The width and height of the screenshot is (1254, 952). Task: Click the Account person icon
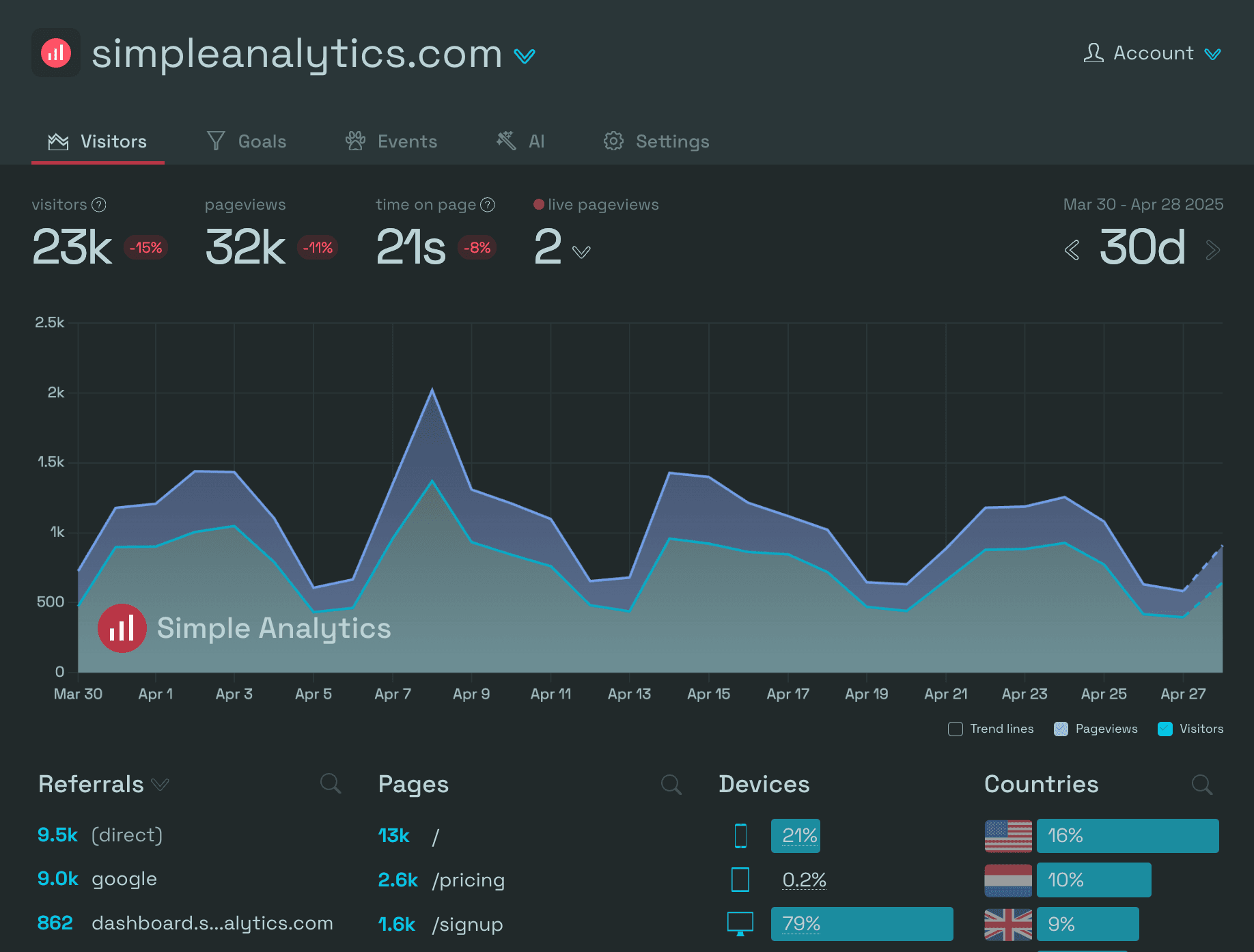click(1093, 53)
